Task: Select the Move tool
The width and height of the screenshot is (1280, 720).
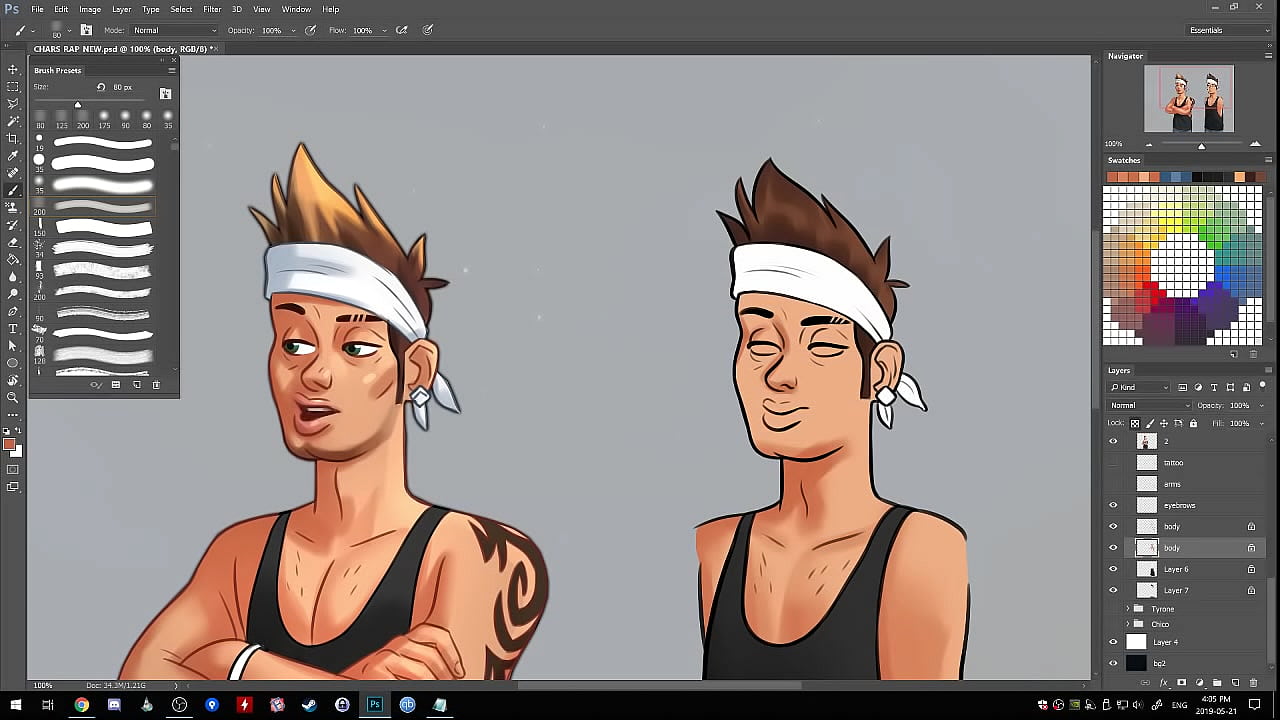Action: pyautogui.click(x=13, y=69)
